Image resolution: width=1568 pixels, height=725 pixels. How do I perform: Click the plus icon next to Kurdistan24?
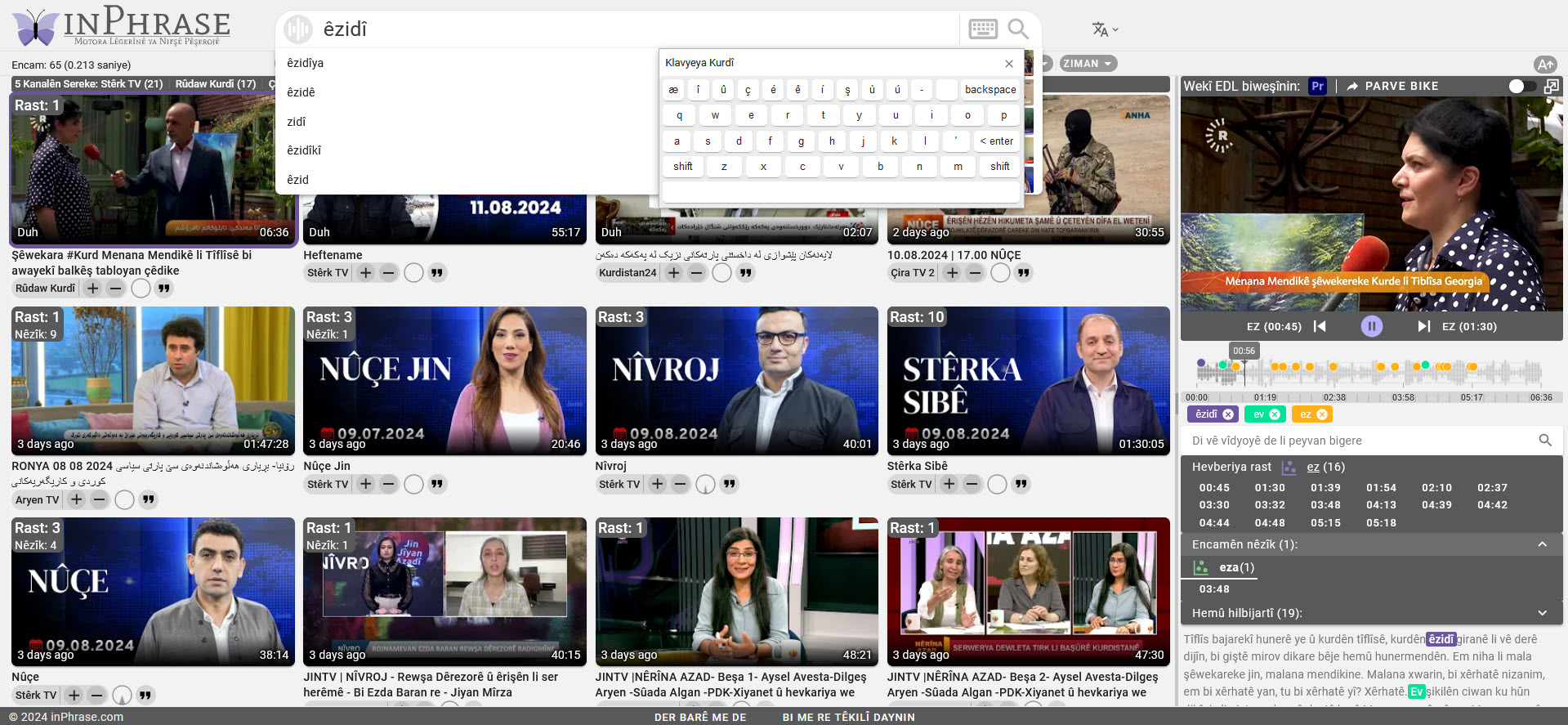click(x=673, y=273)
